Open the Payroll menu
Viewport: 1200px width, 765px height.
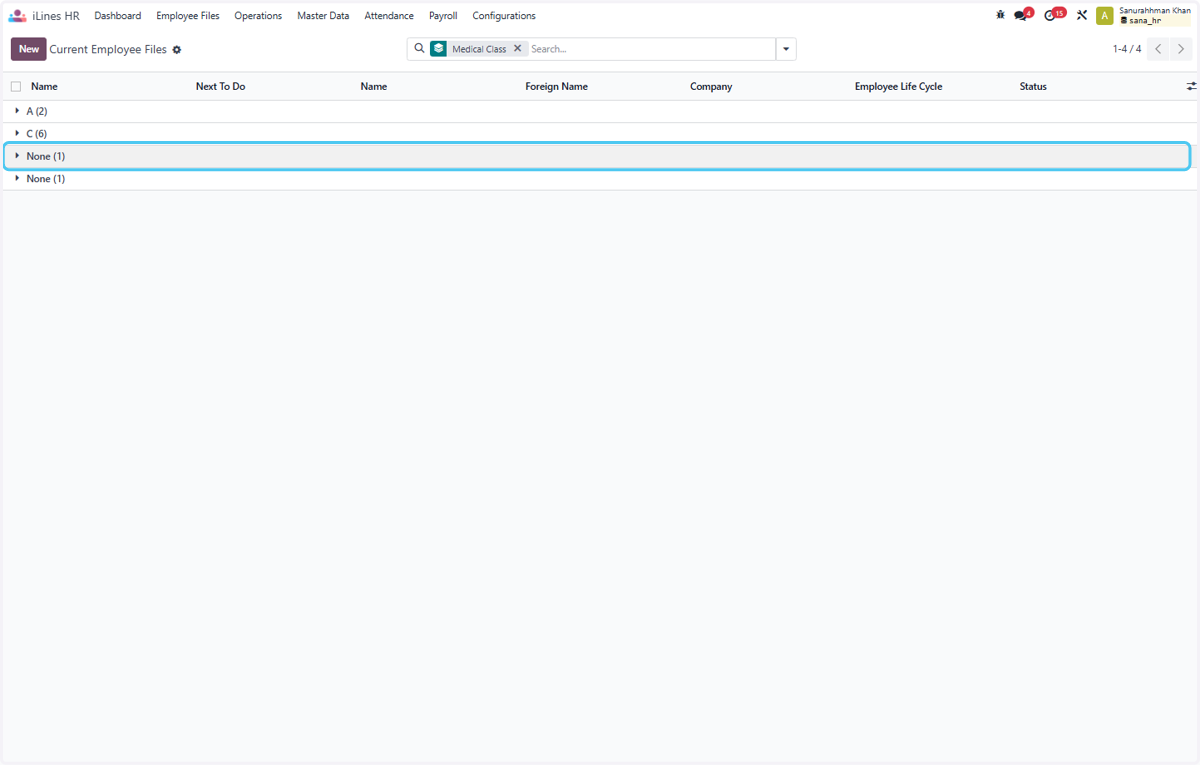443,16
